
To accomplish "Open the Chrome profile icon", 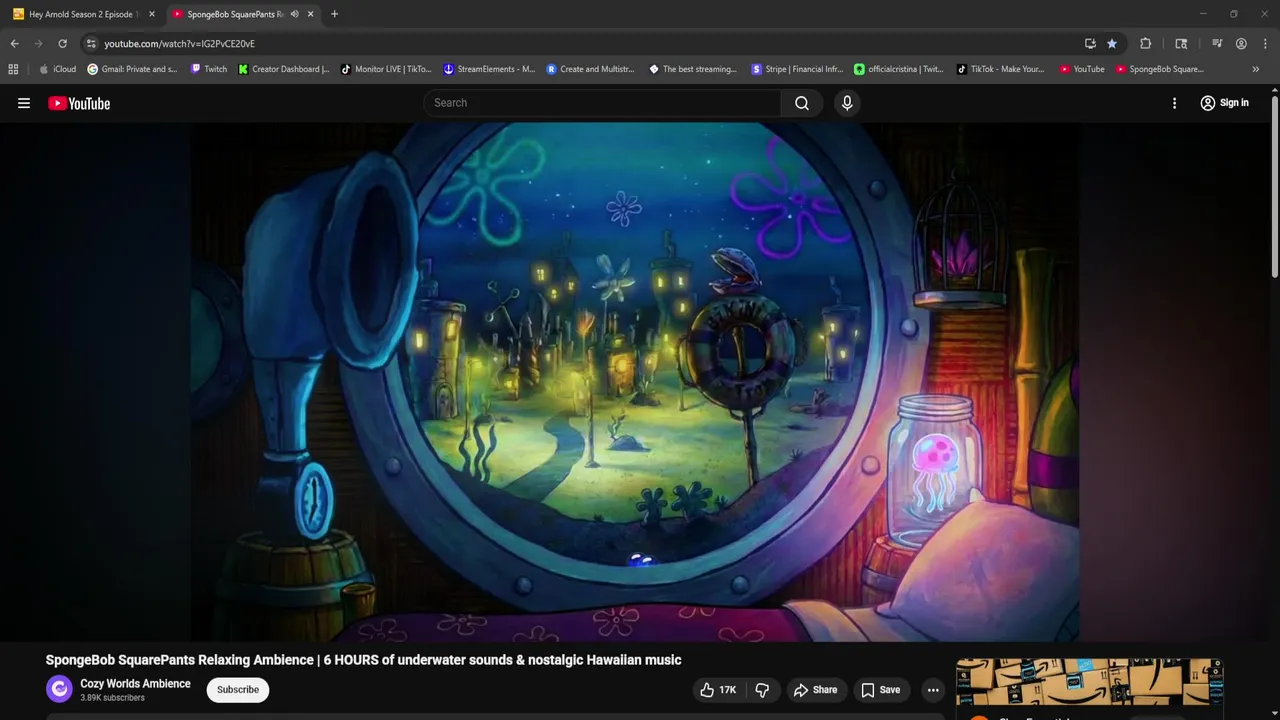I will (x=1241, y=44).
